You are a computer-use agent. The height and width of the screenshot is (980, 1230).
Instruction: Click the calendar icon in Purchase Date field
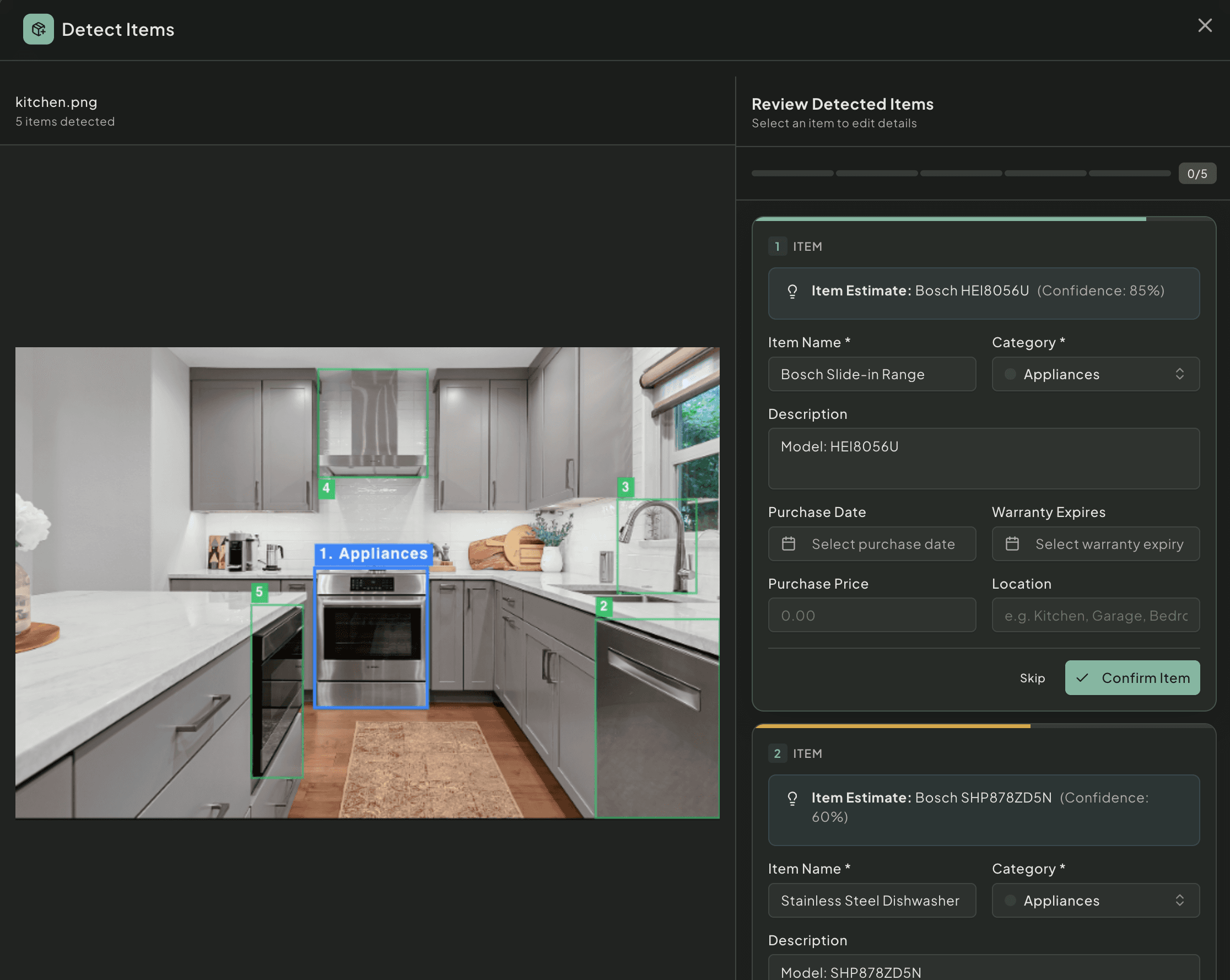click(x=788, y=544)
